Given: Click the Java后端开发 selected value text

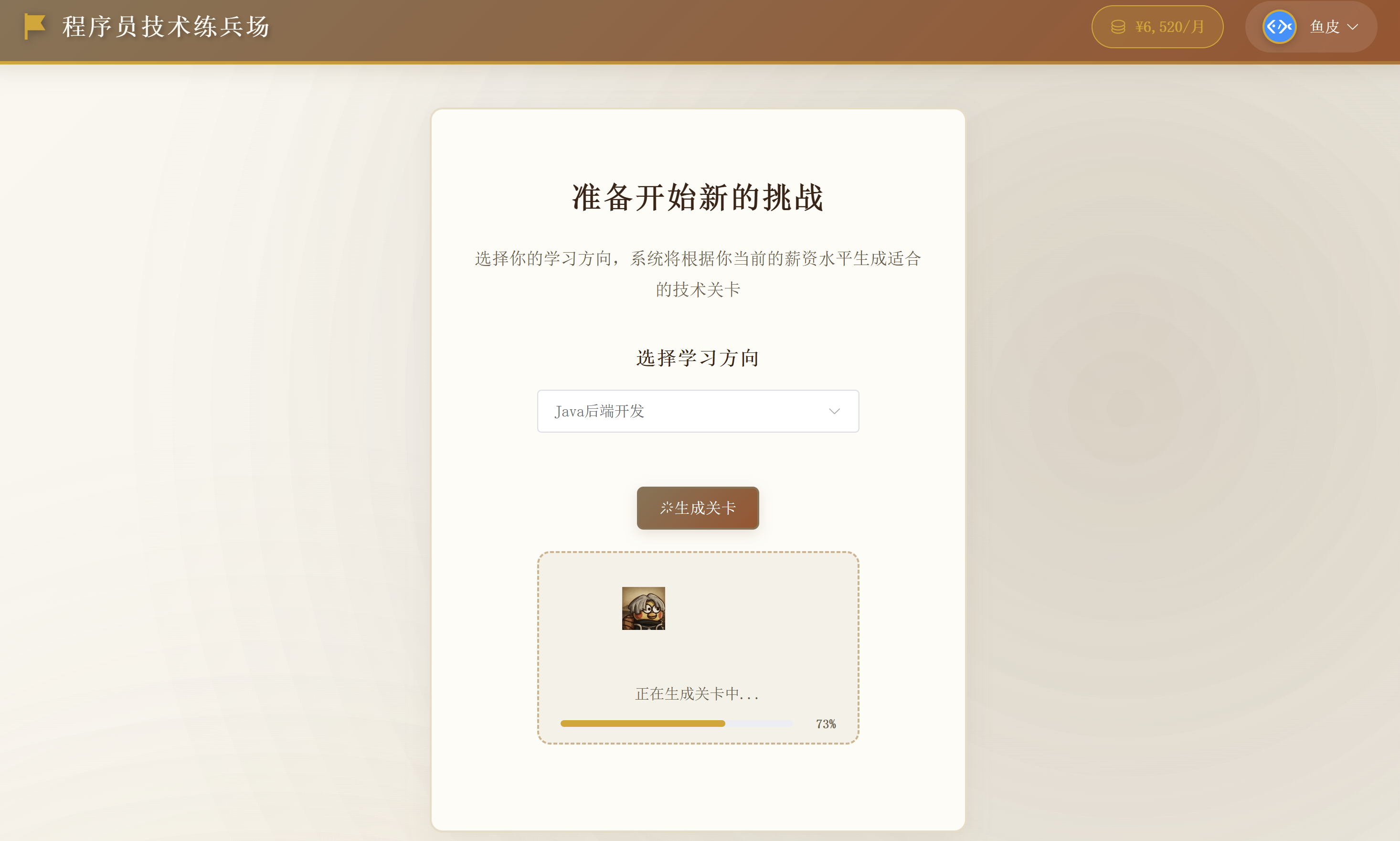Looking at the screenshot, I should 599,411.
